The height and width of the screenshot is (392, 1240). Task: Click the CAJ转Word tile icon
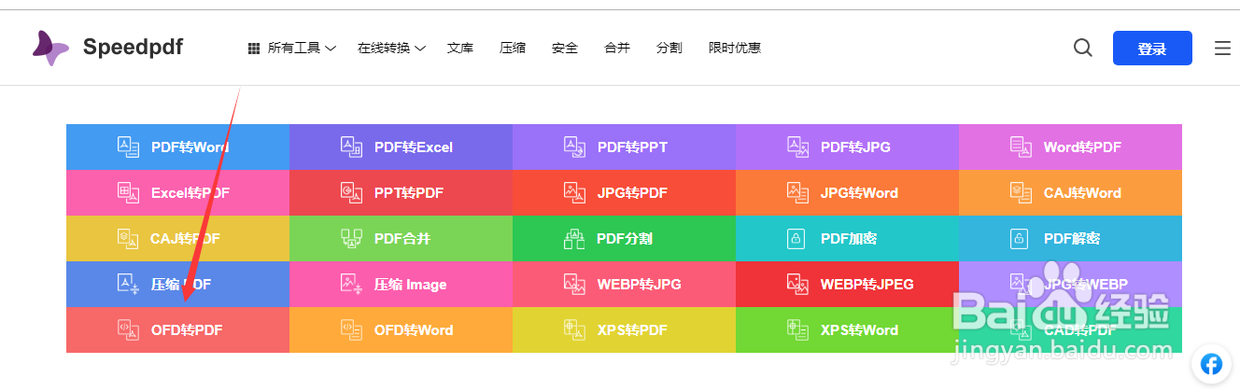point(1020,192)
